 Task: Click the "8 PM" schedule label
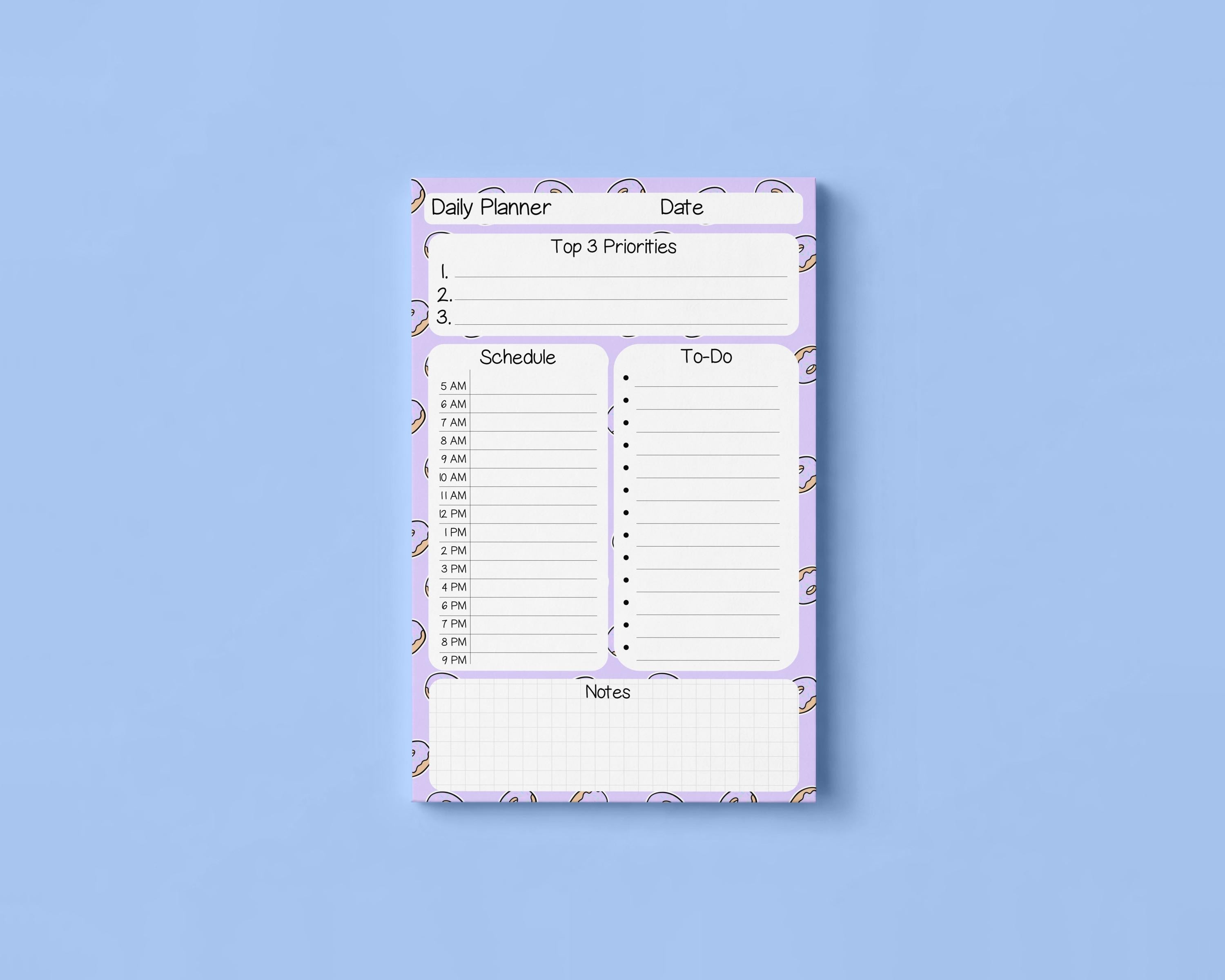(453, 642)
